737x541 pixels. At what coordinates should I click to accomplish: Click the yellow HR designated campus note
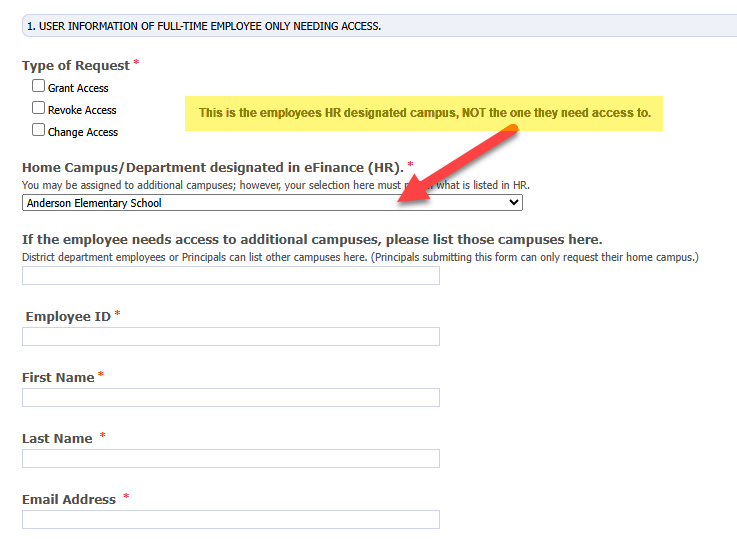(424, 113)
